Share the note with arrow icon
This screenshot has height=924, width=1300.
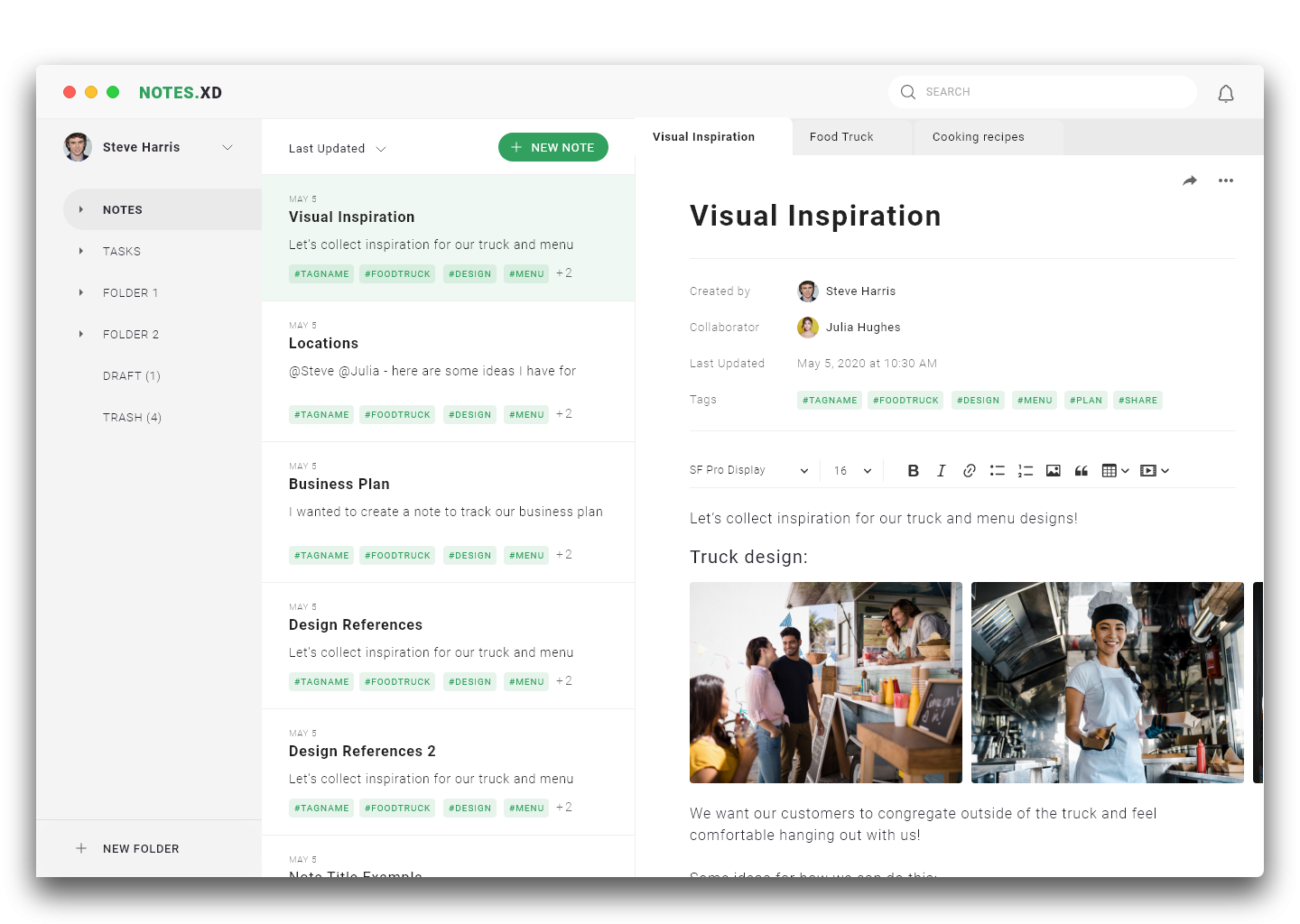click(1190, 180)
